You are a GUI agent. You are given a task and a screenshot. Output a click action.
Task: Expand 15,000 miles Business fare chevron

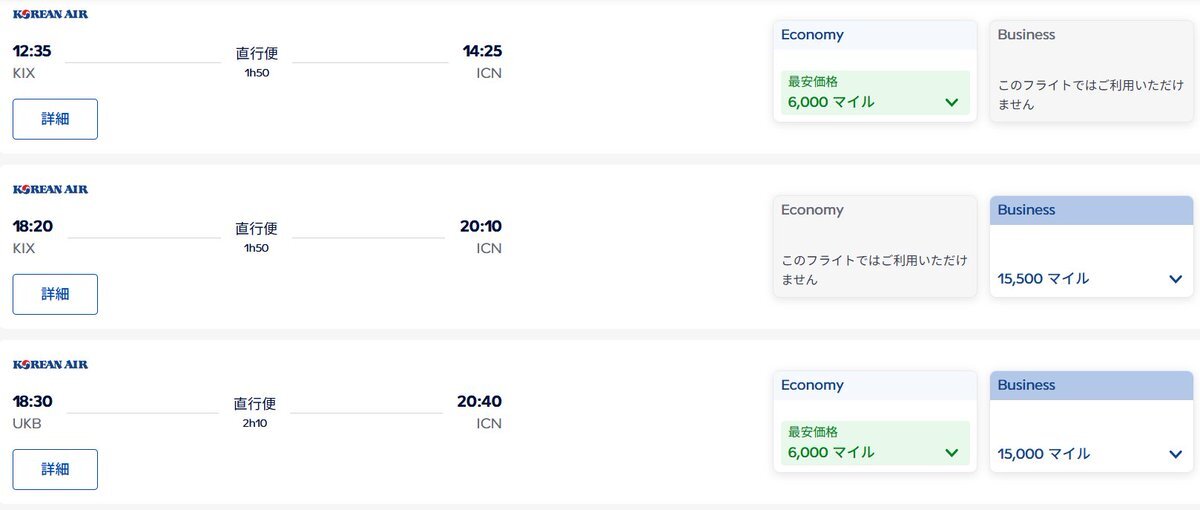pyautogui.click(x=1175, y=454)
